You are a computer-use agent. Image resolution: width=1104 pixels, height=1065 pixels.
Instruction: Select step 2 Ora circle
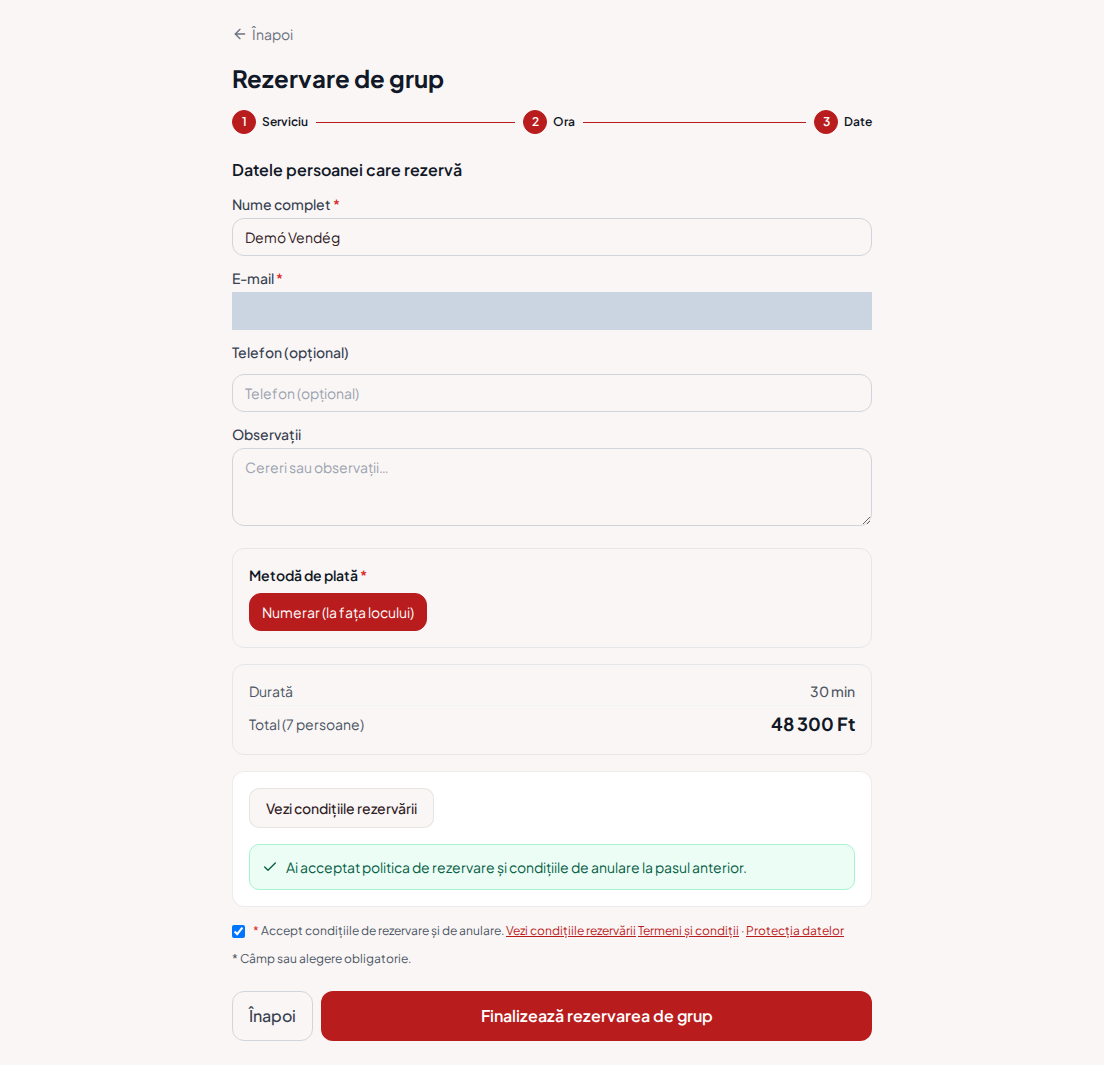coord(535,122)
